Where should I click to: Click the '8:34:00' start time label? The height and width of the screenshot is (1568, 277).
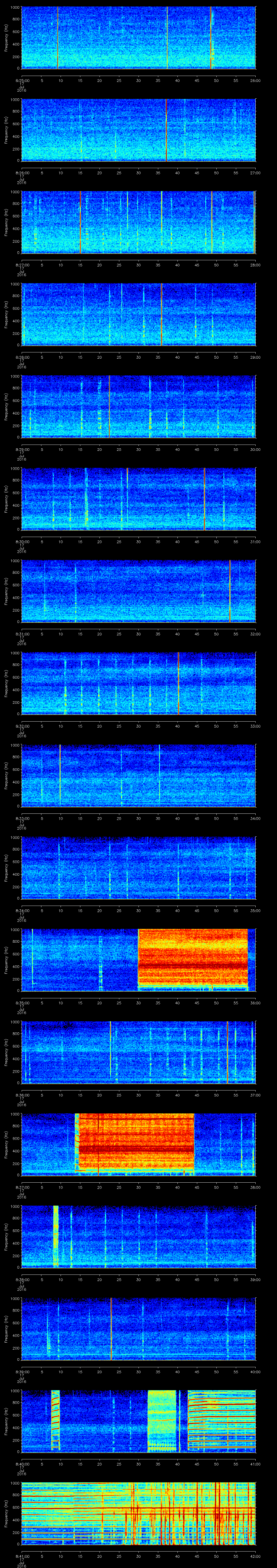(22, 910)
